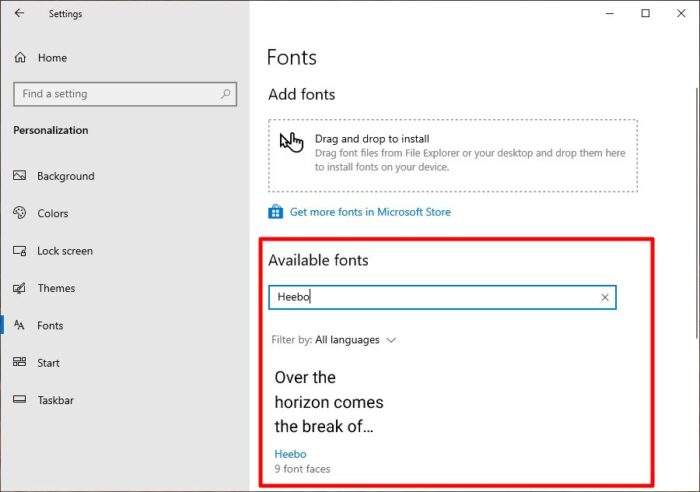Click the 9 font faces text

tap(302, 469)
